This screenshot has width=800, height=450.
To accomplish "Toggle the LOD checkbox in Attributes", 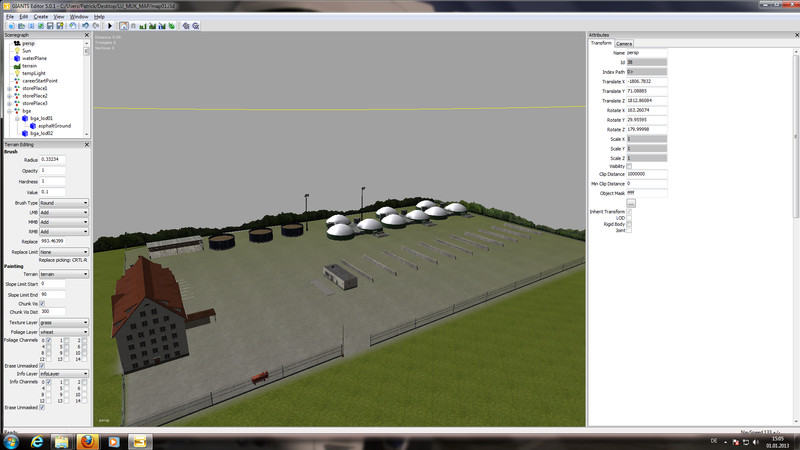I will point(629,218).
